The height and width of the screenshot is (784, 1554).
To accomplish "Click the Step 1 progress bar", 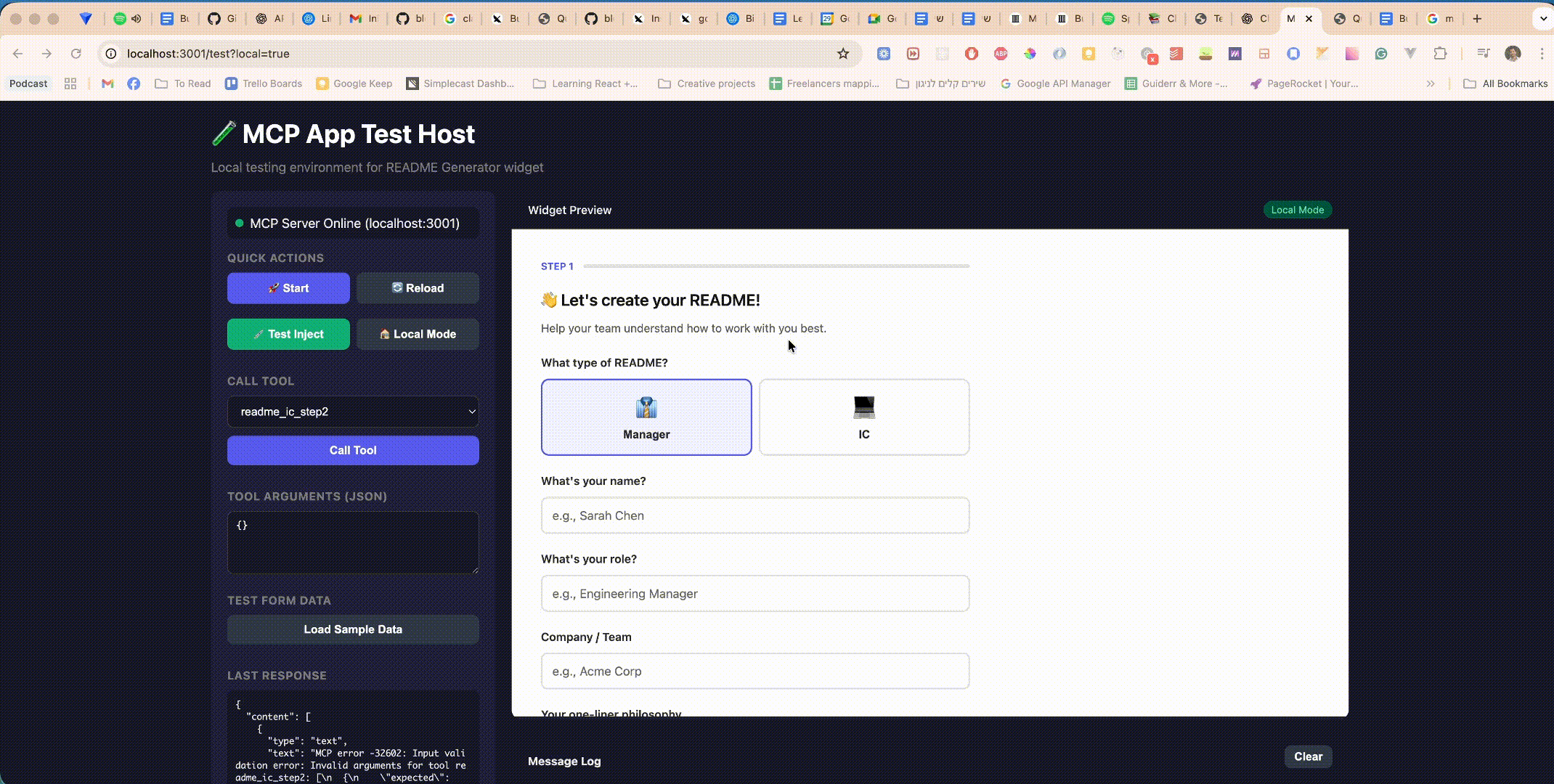I will 776,266.
